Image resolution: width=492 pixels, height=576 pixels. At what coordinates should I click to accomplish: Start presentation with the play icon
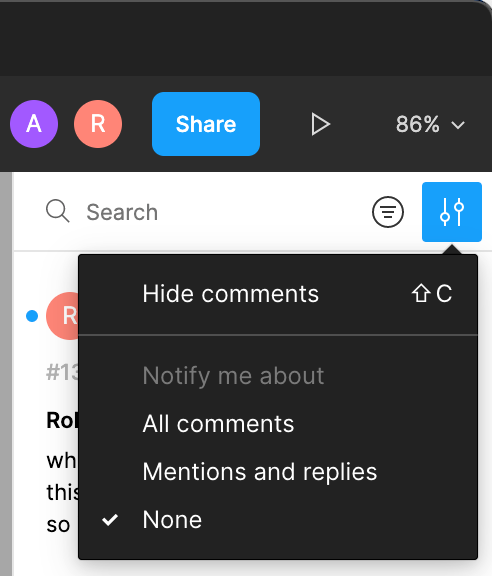click(320, 124)
